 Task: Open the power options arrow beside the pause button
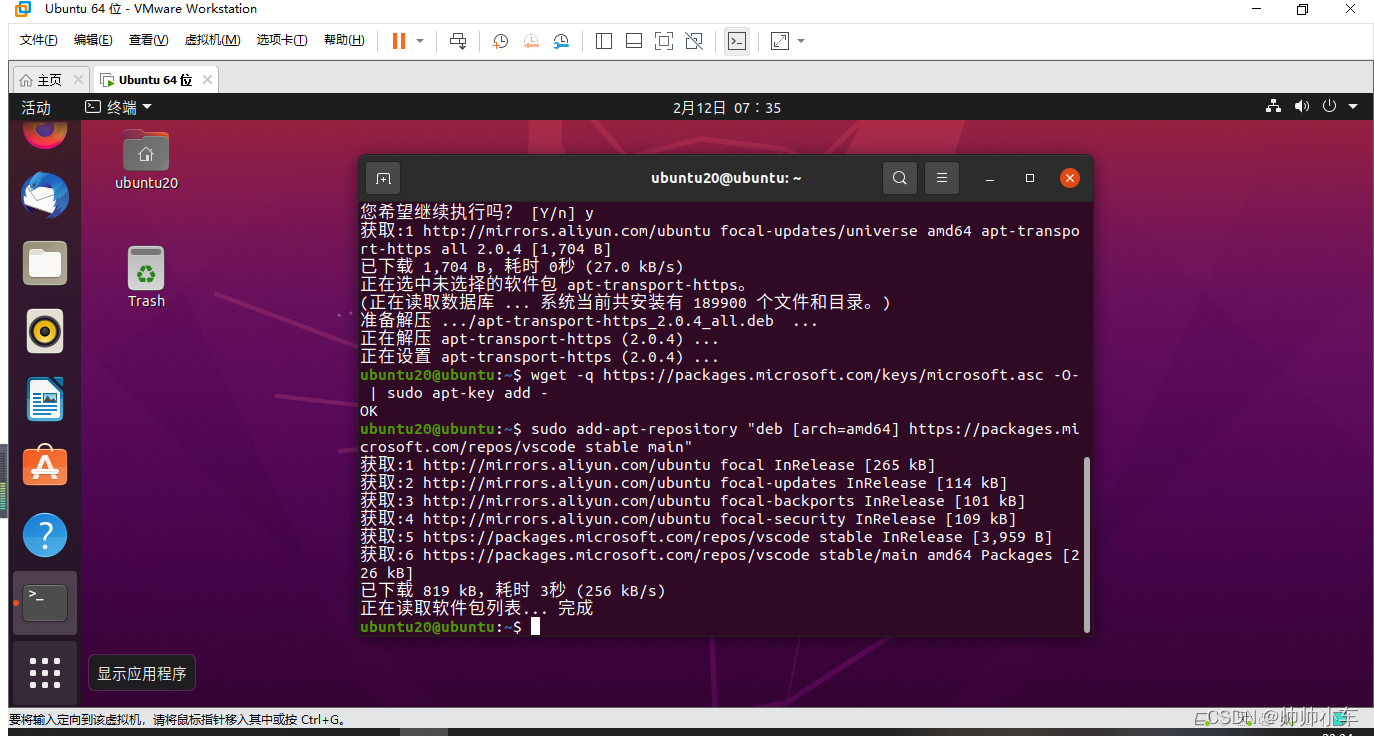[x=420, y=41]
